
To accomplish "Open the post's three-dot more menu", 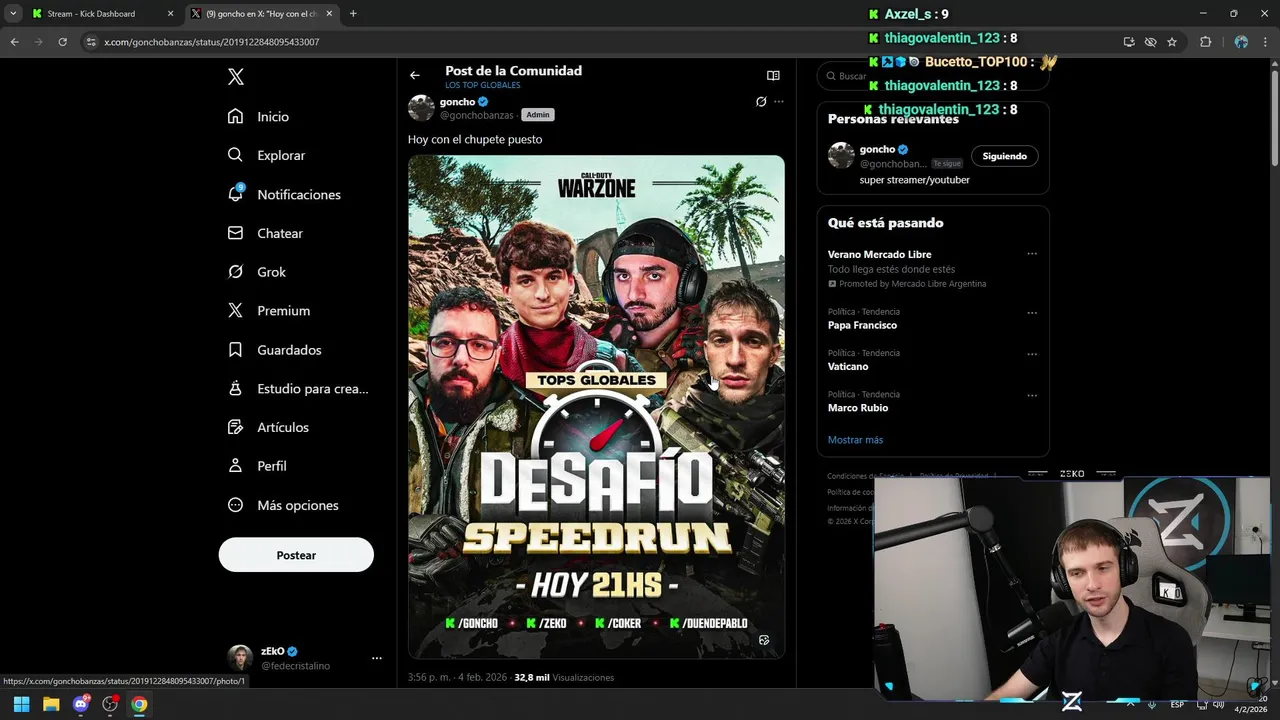I will (779, 102).
